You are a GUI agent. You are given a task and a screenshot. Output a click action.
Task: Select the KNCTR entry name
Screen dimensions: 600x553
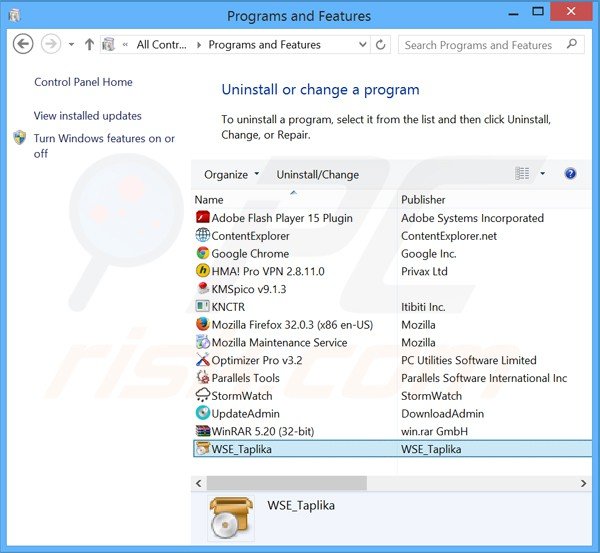(228, 307)
